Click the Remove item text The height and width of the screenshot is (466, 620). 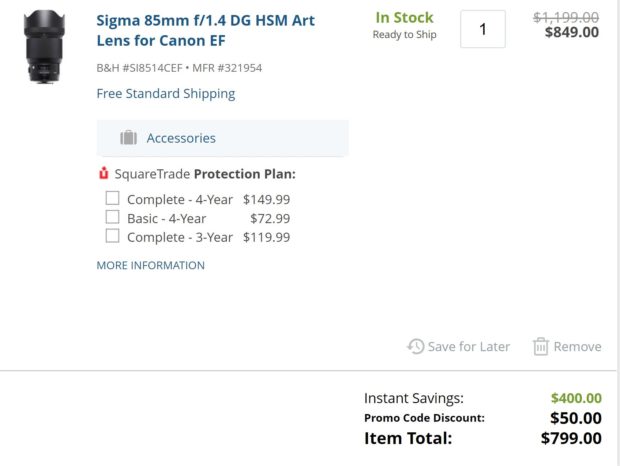[577, 347]
